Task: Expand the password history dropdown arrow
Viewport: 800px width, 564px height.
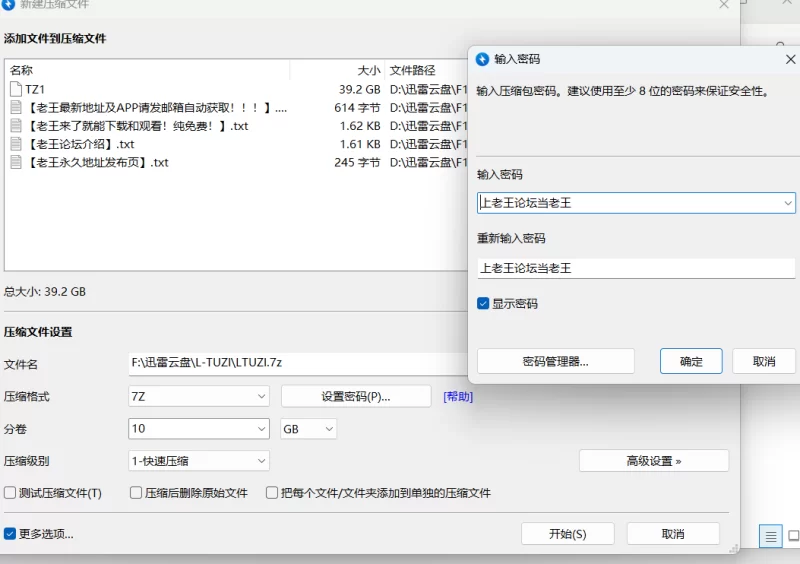Action: point(788,203)
